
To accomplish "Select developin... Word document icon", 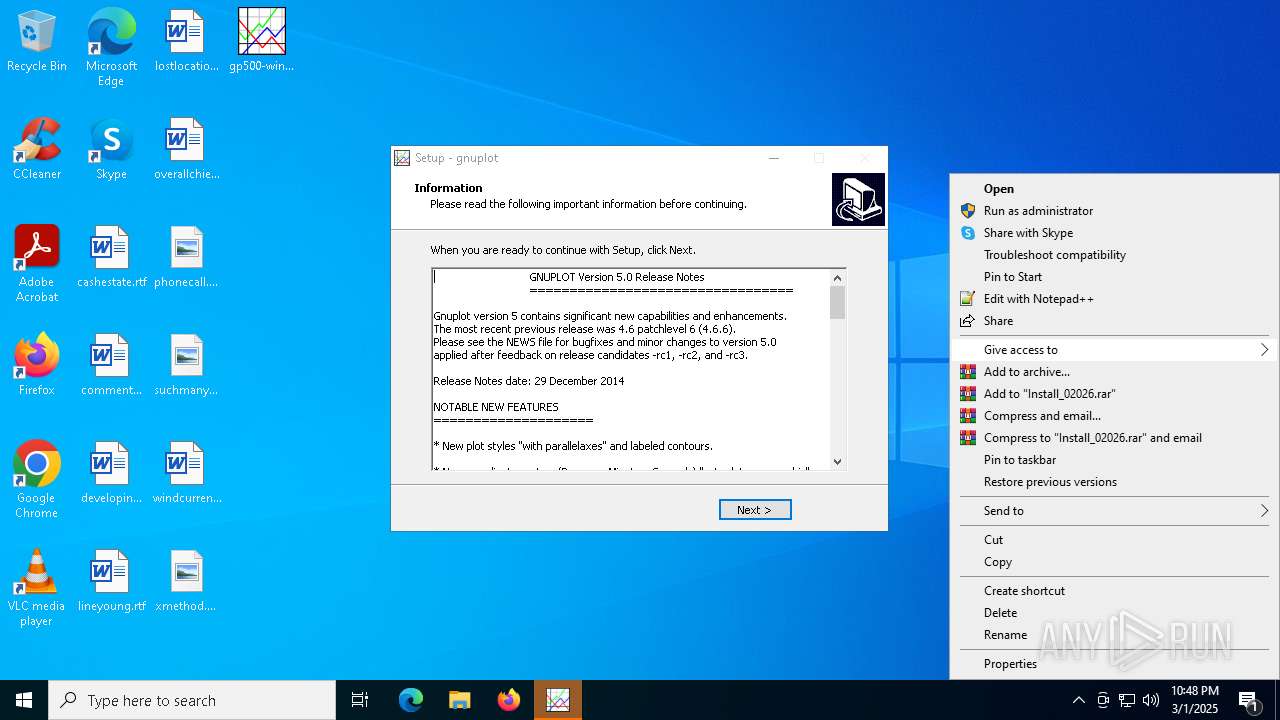I will (x=111, y=473).
